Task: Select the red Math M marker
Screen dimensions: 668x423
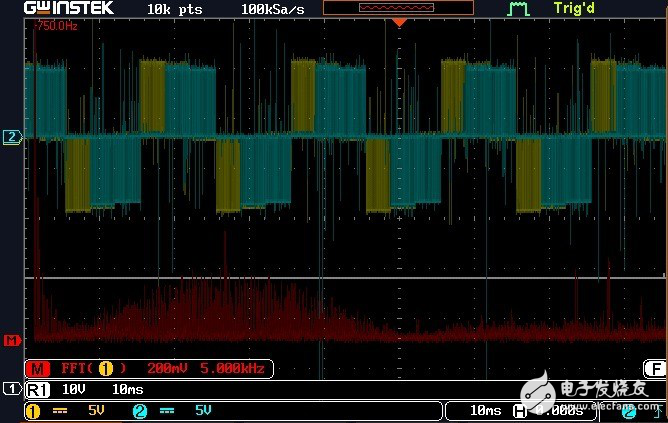Action: [11, 340]
